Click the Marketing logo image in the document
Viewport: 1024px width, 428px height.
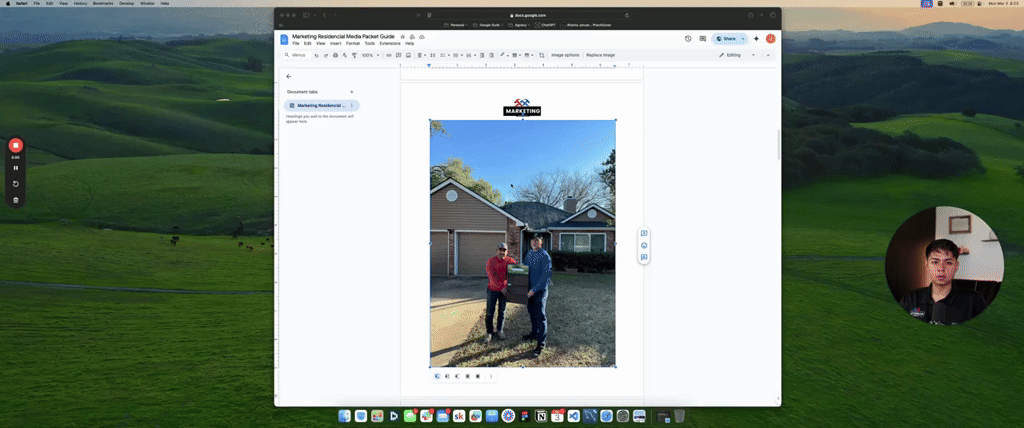522,107
